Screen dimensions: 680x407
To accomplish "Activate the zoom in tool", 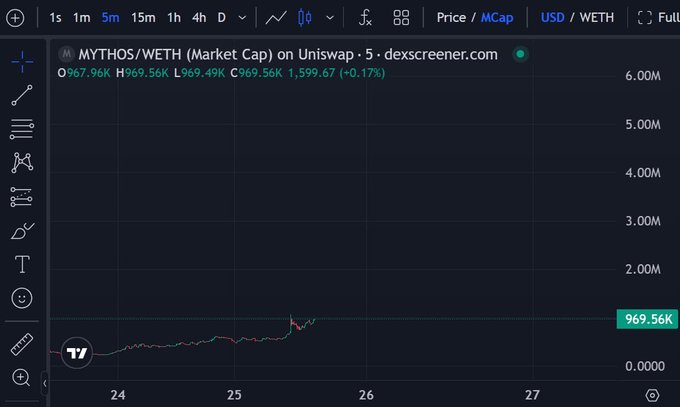I will (21, 377).
